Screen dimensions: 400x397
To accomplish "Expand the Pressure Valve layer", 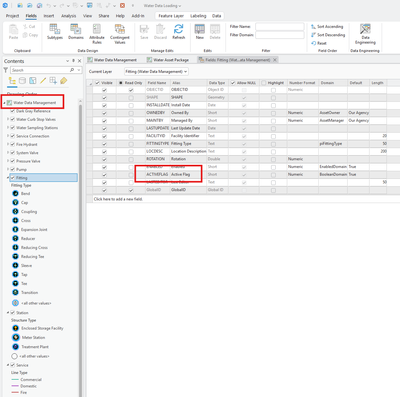I will pyautogui.click(x=8, y=161).
